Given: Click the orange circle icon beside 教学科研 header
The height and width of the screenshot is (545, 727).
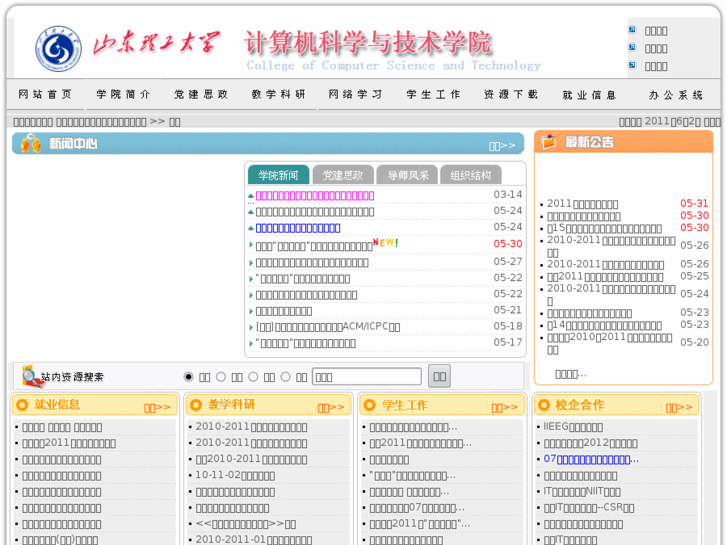Looking at the screenshot, I should (x=196, y=405).
